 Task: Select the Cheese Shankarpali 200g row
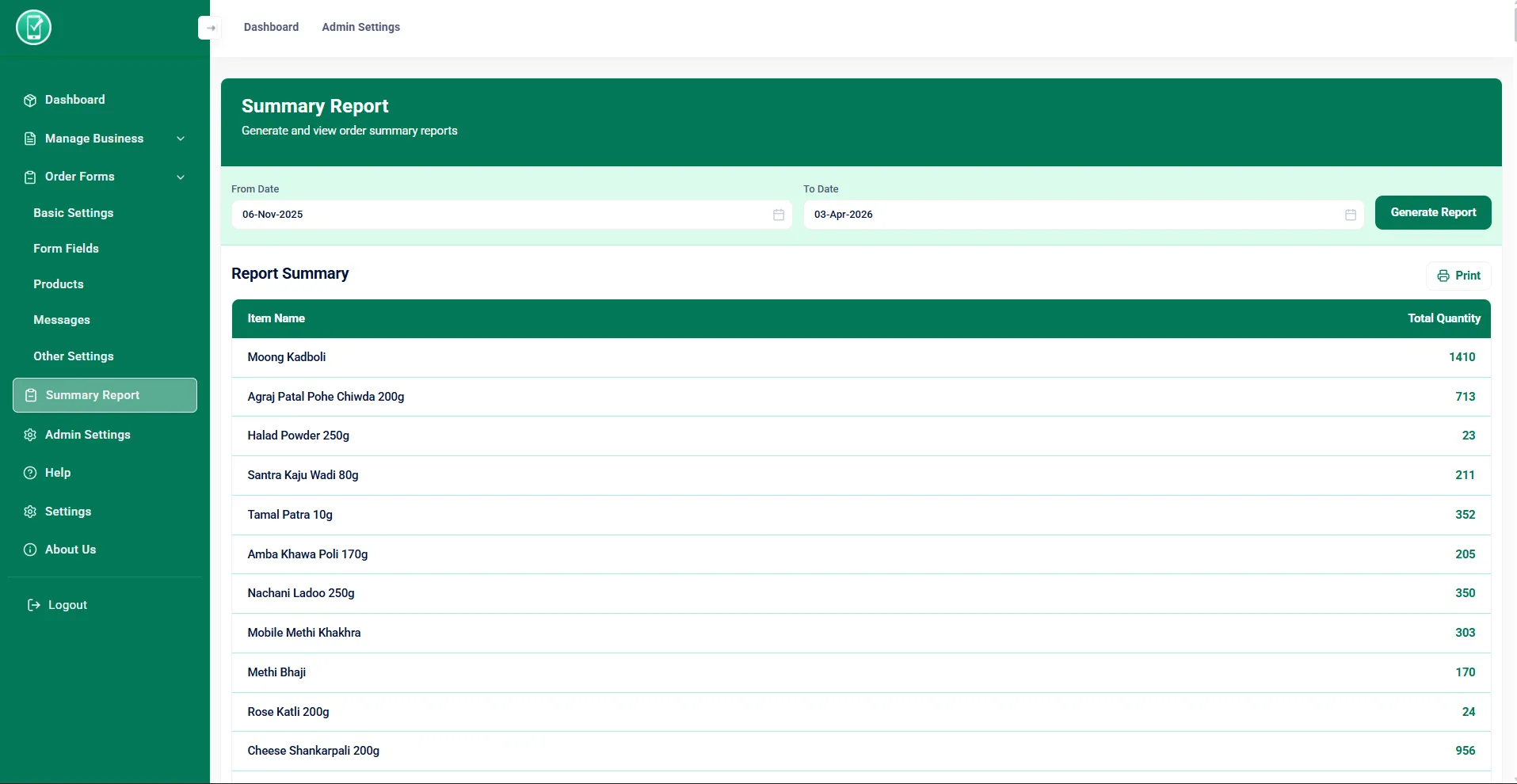coord(861,751)
